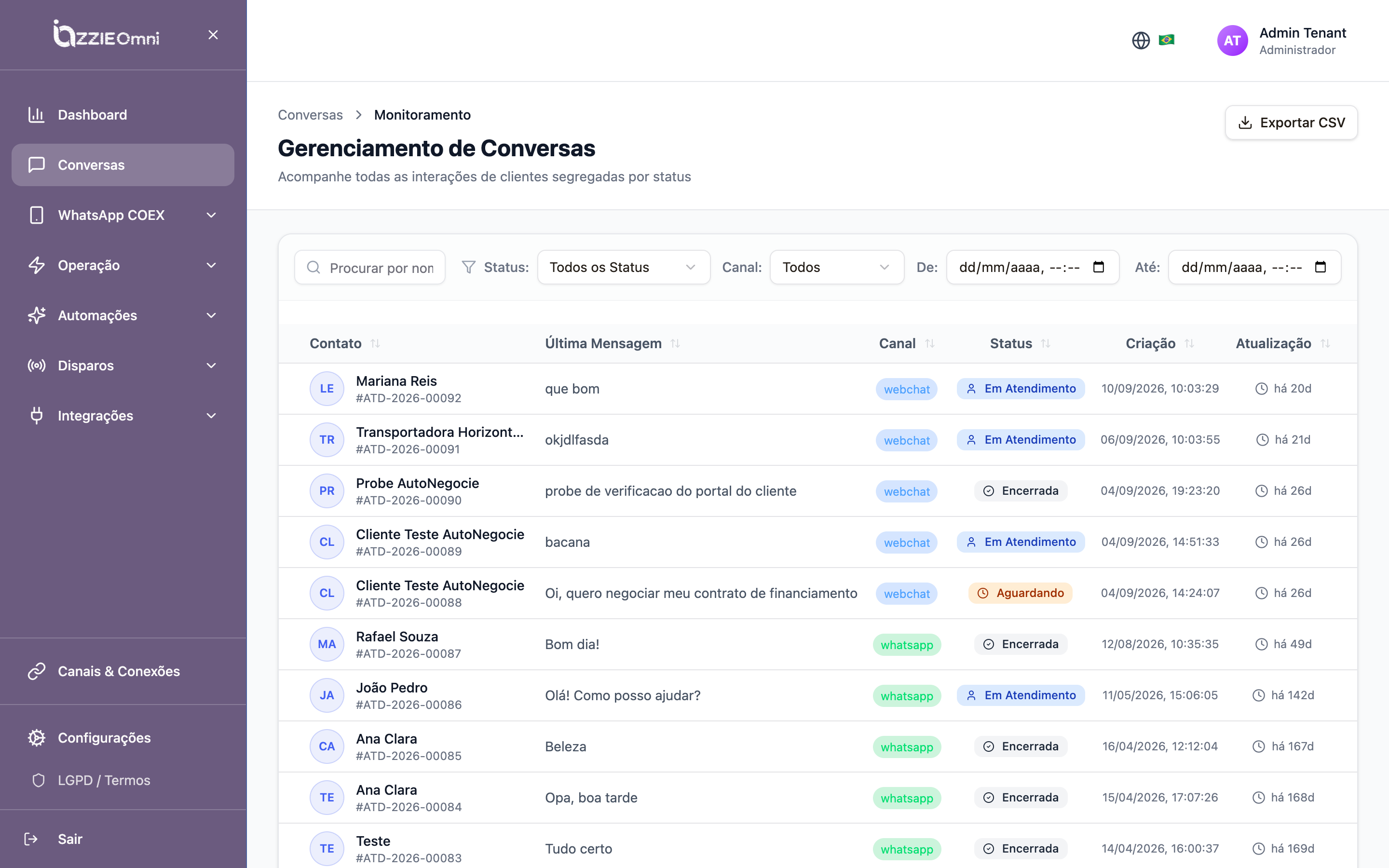Click the LE avatar for Mariana Reis
The height and width of the screenshot is (868, 1389).
[x=327, y=389]
